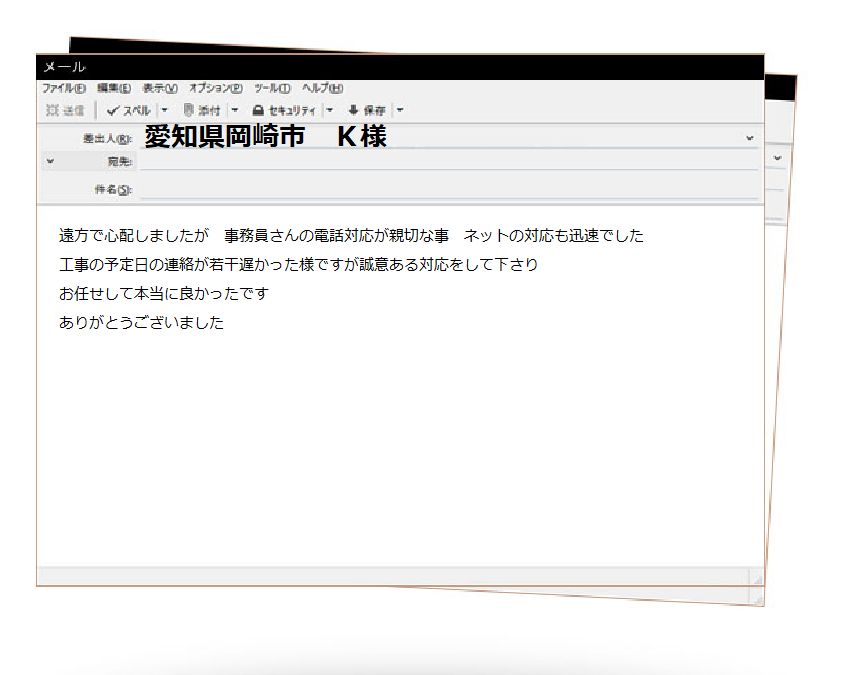Open the 差出人 sender selection dropdown

[x=748, y=138]
